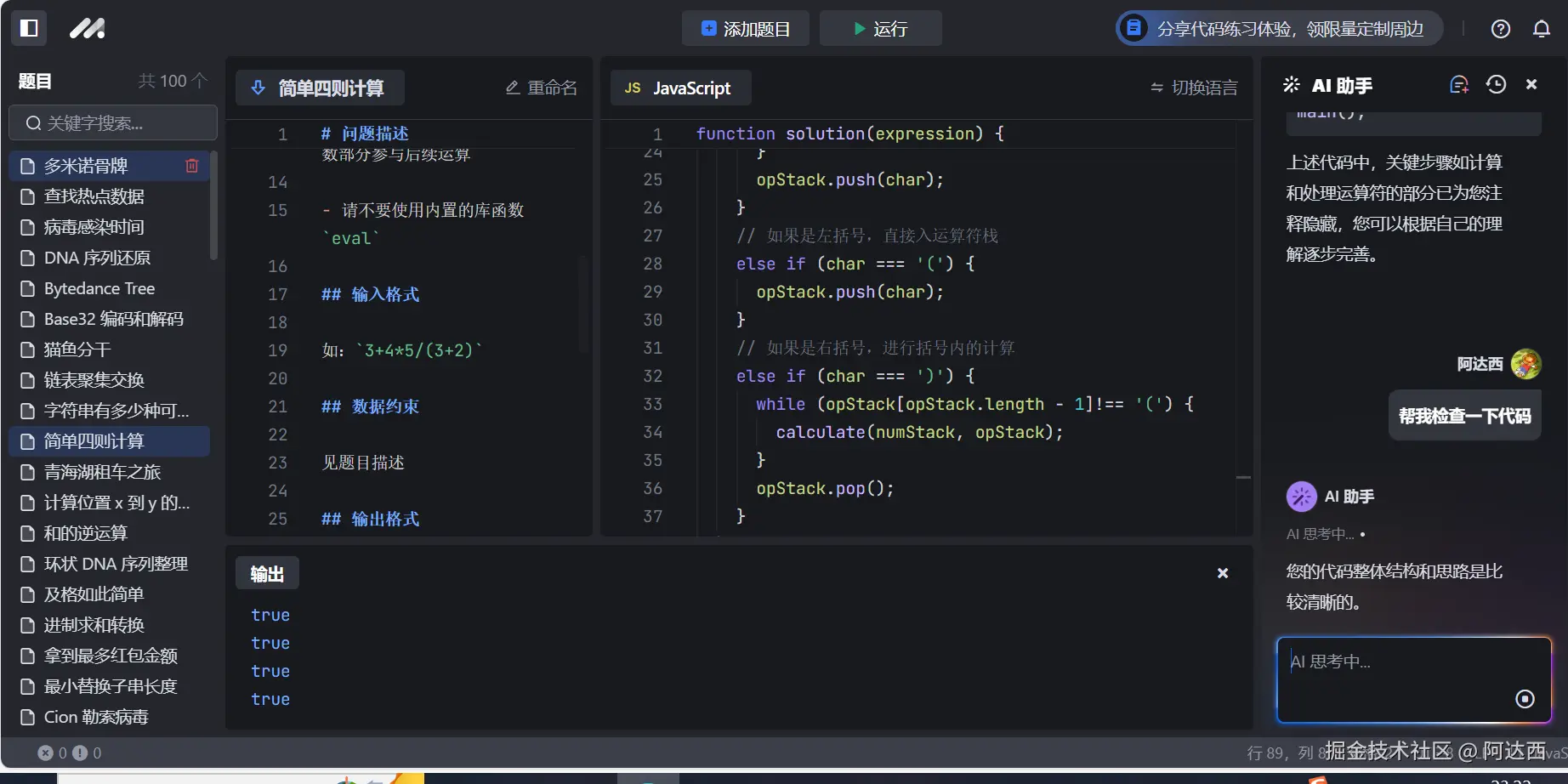Start a new AI chat conversation icon
Screen dimensions: 1568x784
1459,85
